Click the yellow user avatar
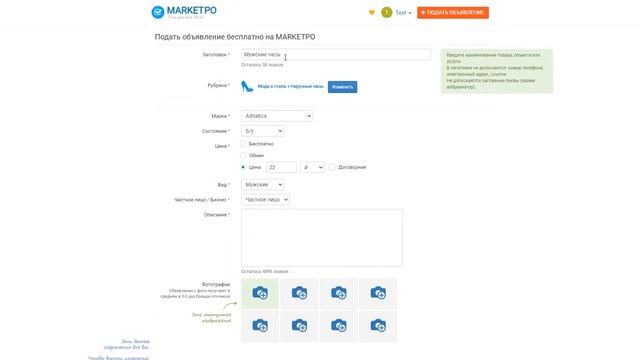Screen dimensions: 640x360 click(x=387, y=13)
